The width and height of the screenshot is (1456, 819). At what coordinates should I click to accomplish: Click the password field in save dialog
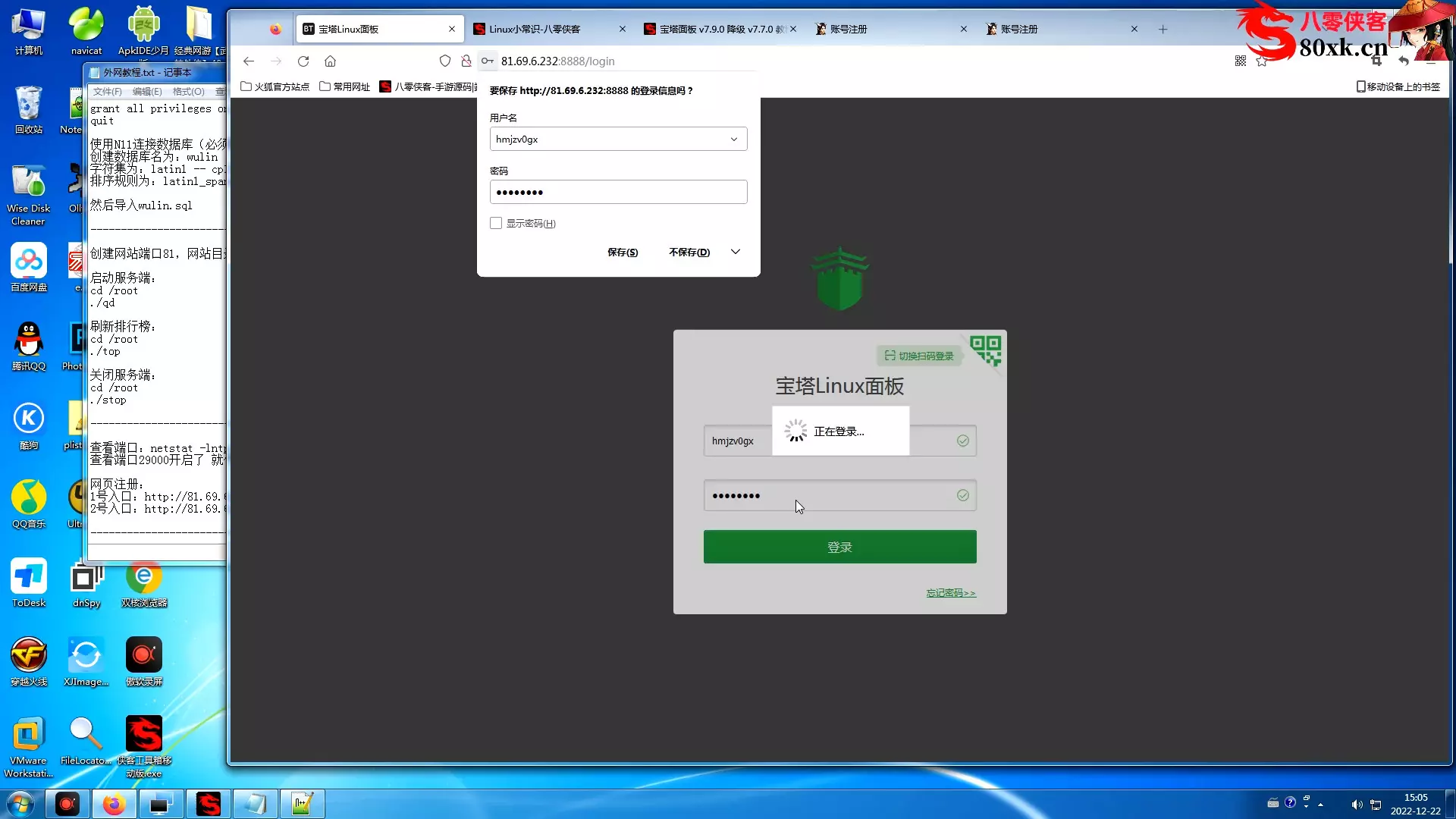point(618,193)
